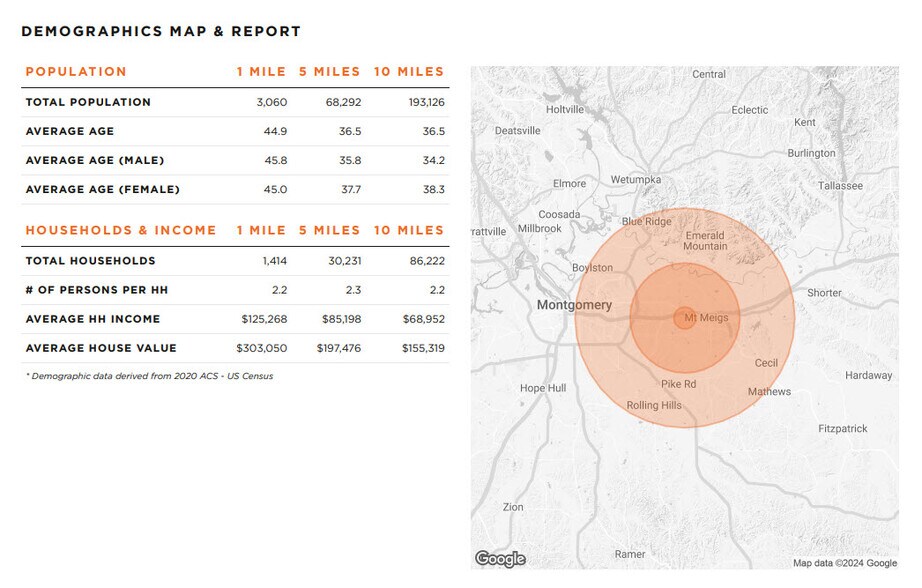
Task: Click the 5 miles total households value 30,231
Action: [x=339, y=261]
